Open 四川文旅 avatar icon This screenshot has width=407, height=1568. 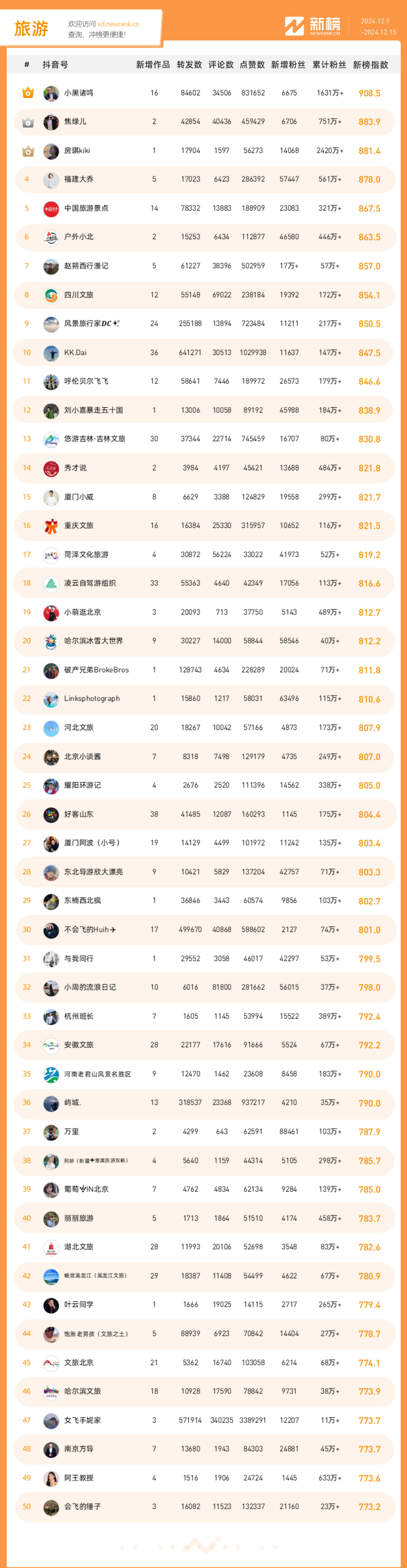51,295
